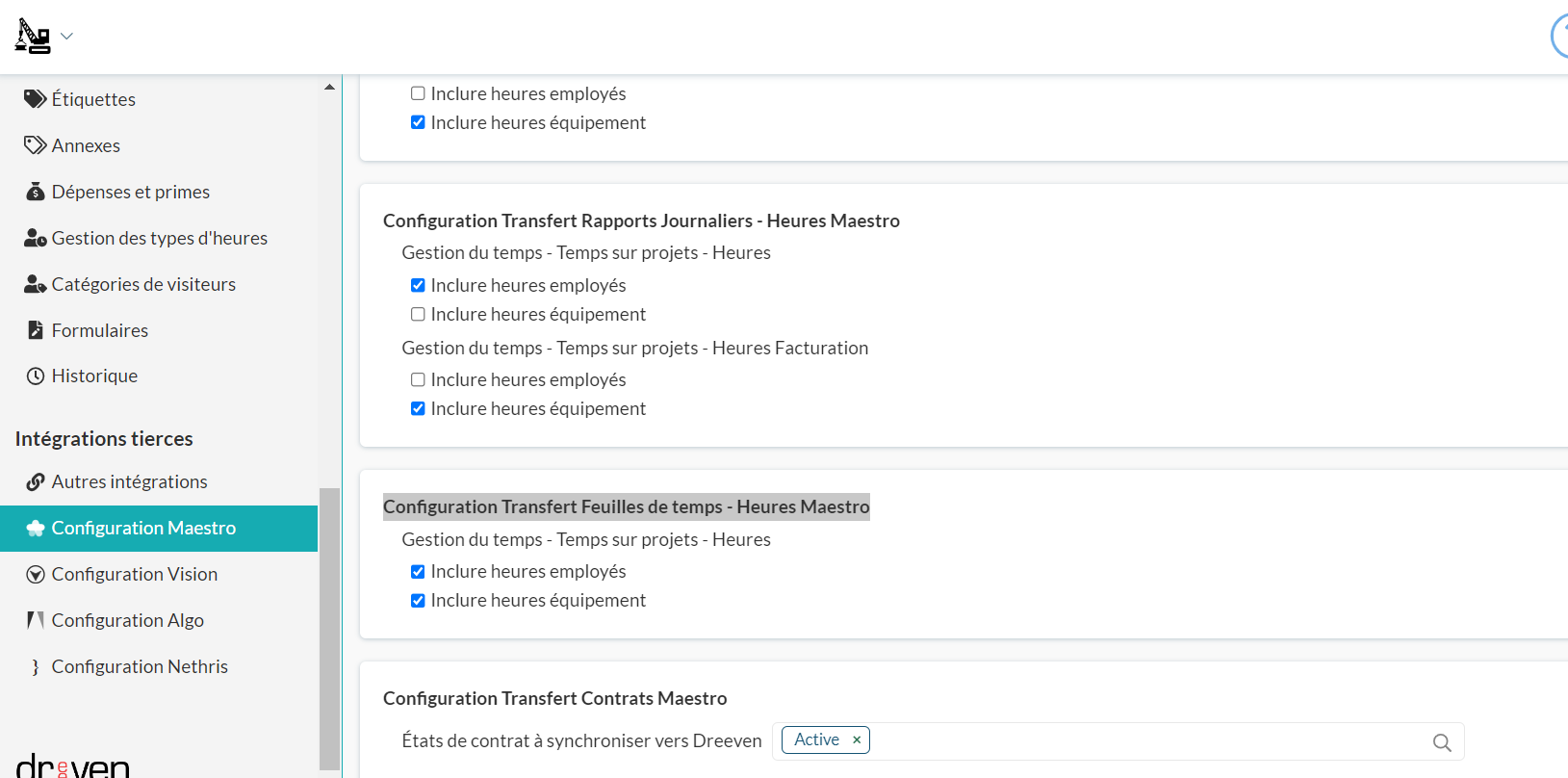Click the contract states multi-select input

(x=1118, y=741)
